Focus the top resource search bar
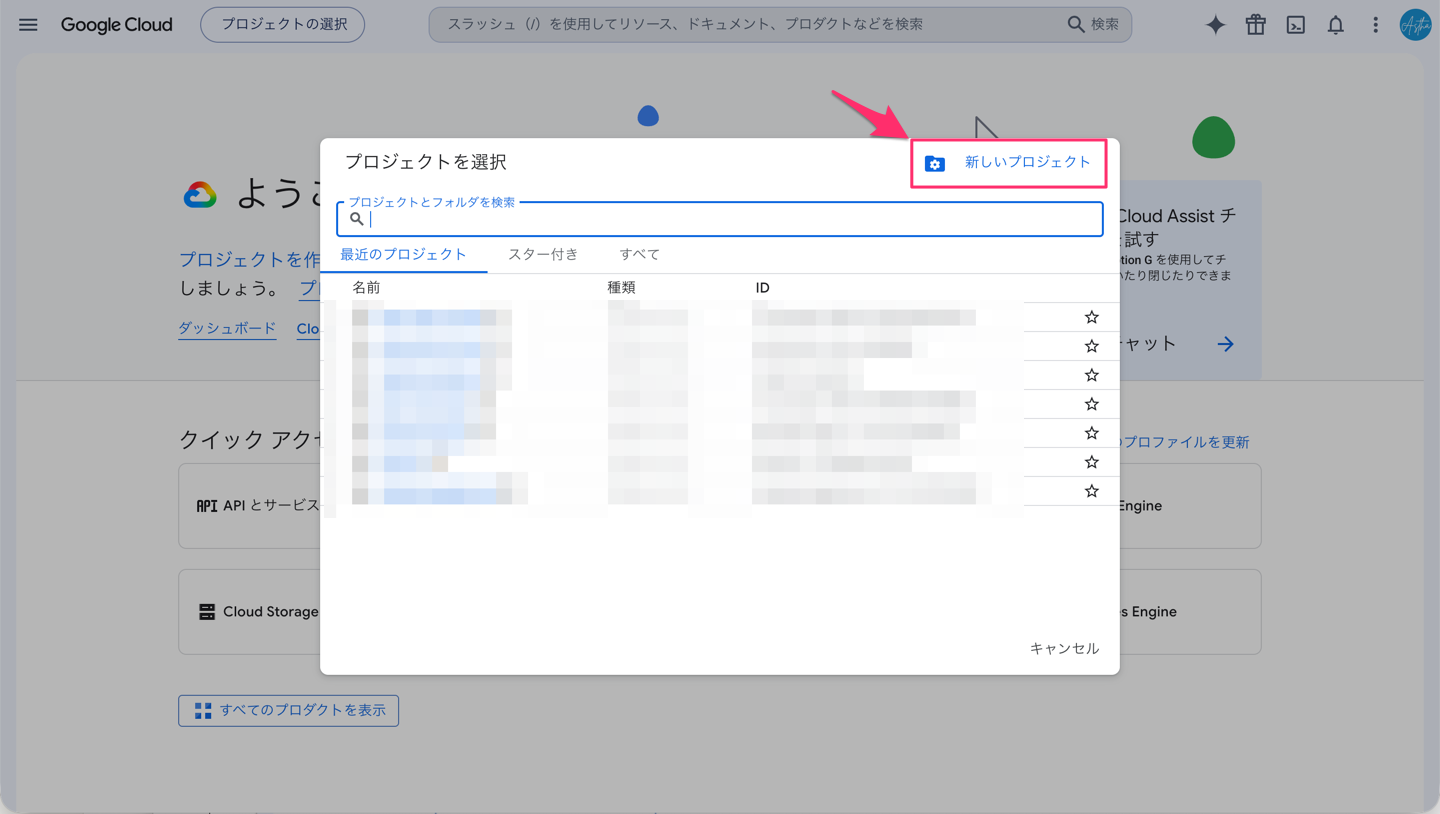 tap(780, 24)
